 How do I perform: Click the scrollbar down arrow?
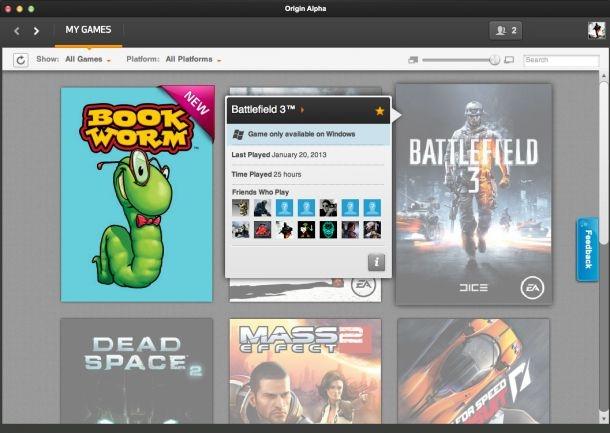point(603,419)
